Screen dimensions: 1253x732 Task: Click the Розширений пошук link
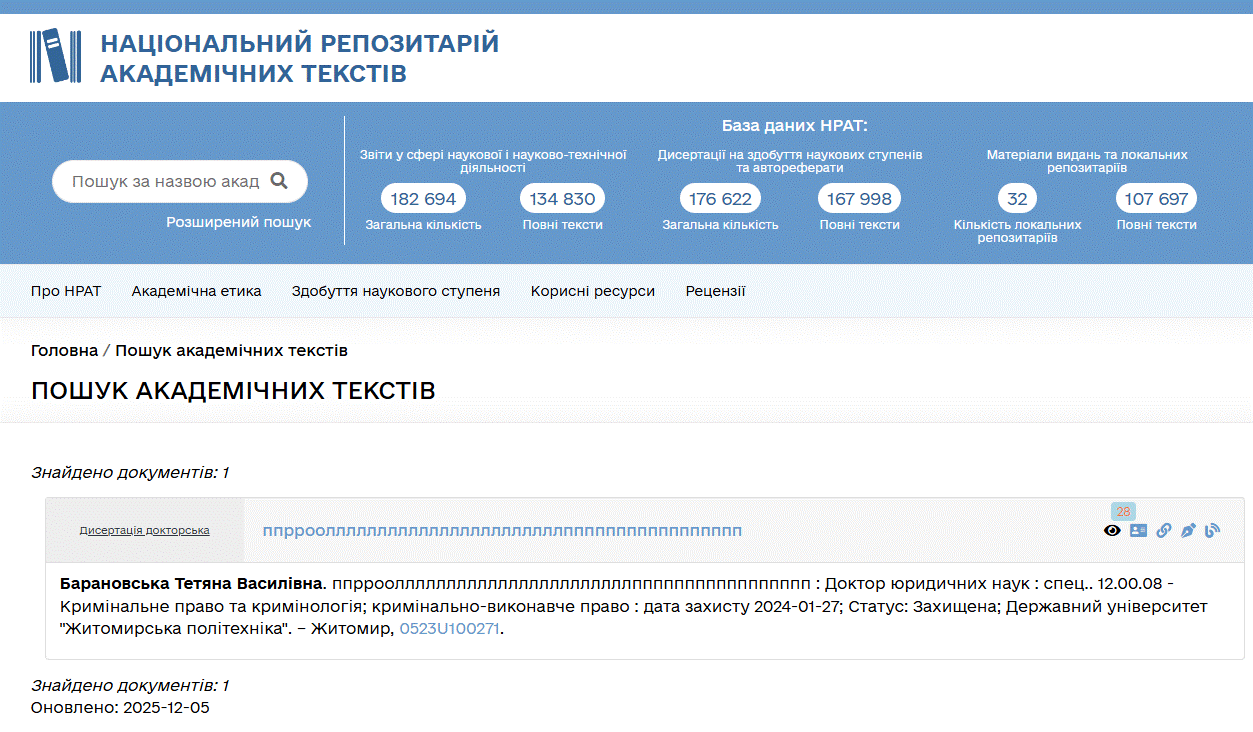click(x=238, y=222)
